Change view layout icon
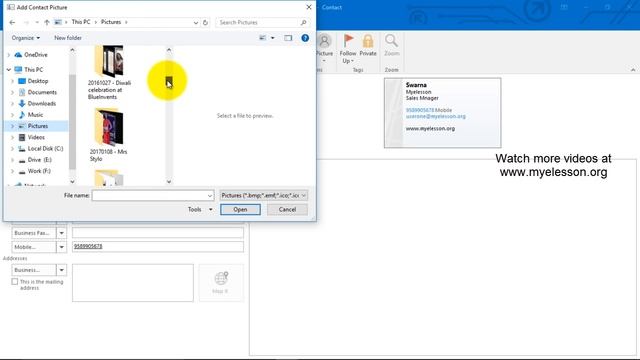 (x=262, y=38)
